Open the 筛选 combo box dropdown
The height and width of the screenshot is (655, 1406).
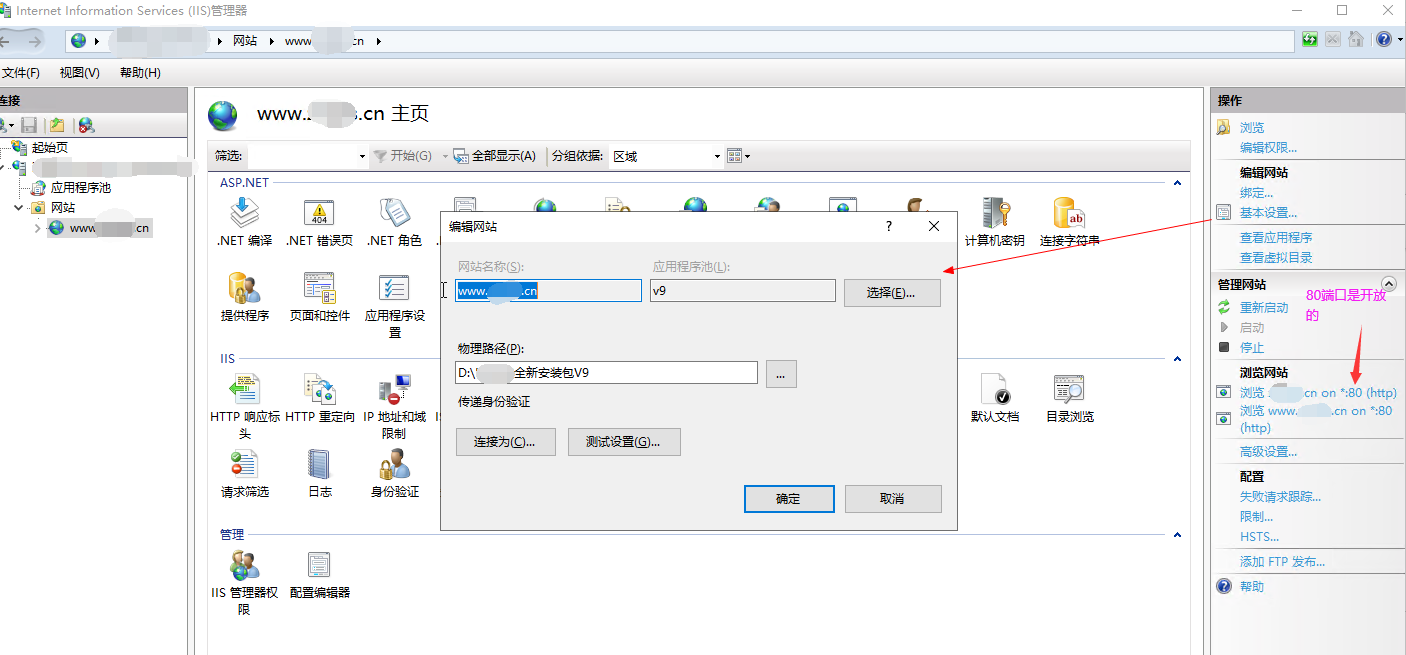pos(362,156)
